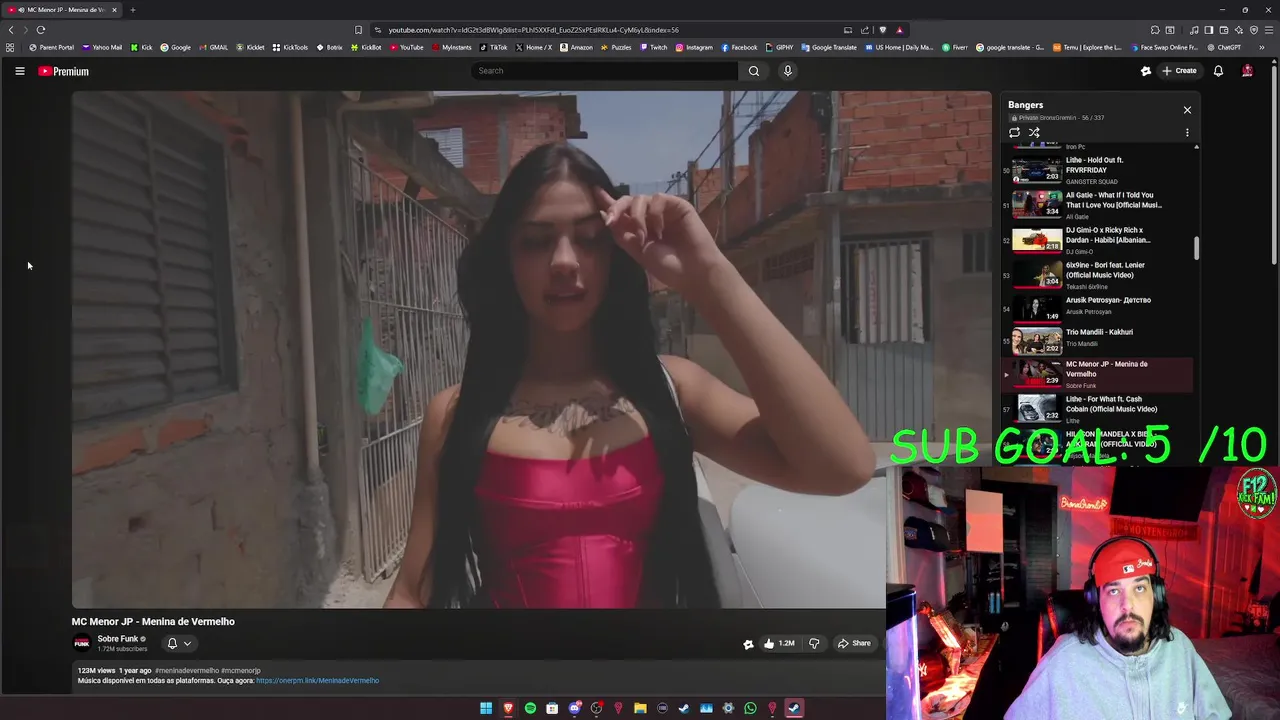Click the Sobre Funk channel avatar
This screenshot has height=720, width=1280.
click(x=82, y=644)
